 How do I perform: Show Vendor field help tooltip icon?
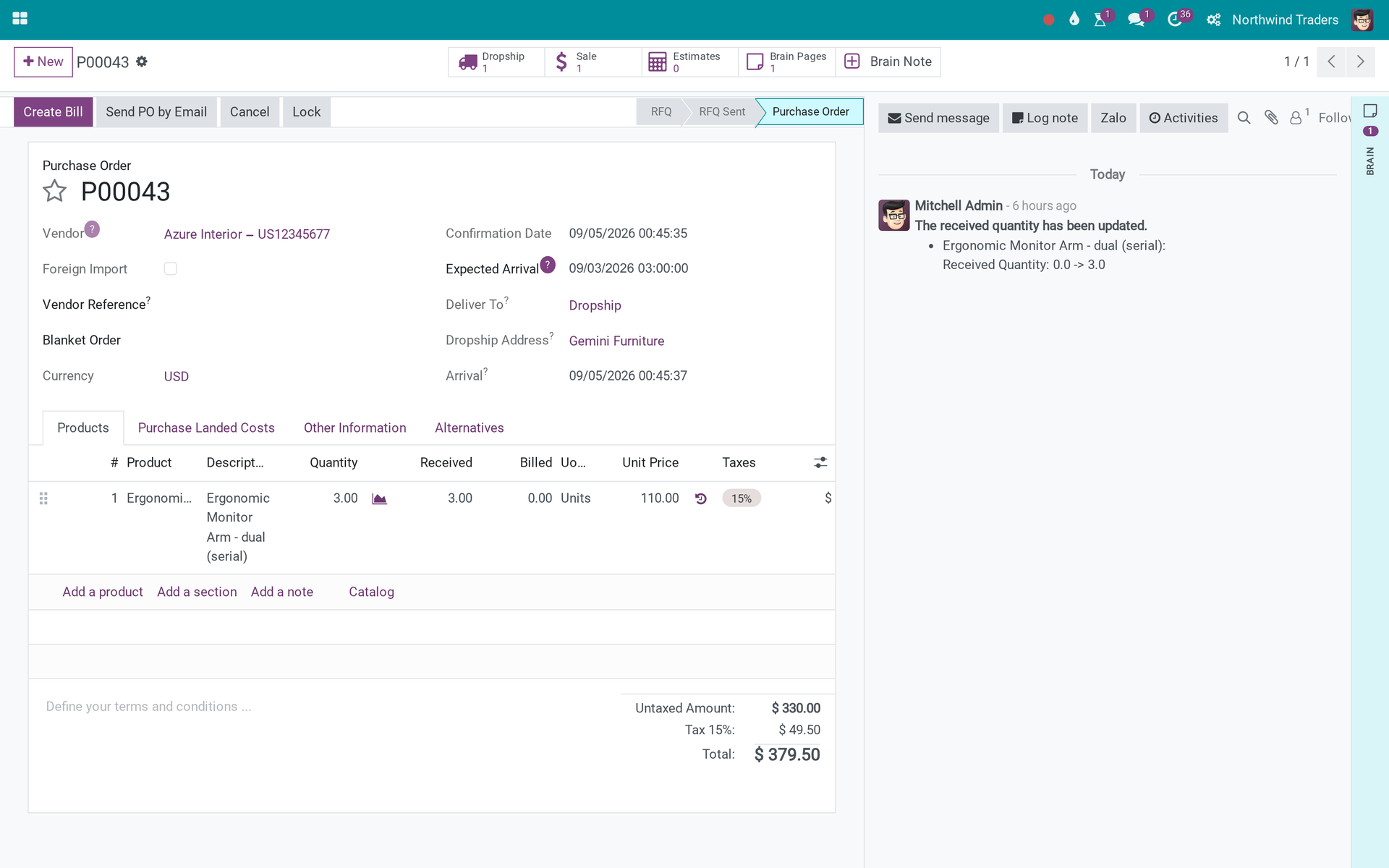(x=92, y=229)
